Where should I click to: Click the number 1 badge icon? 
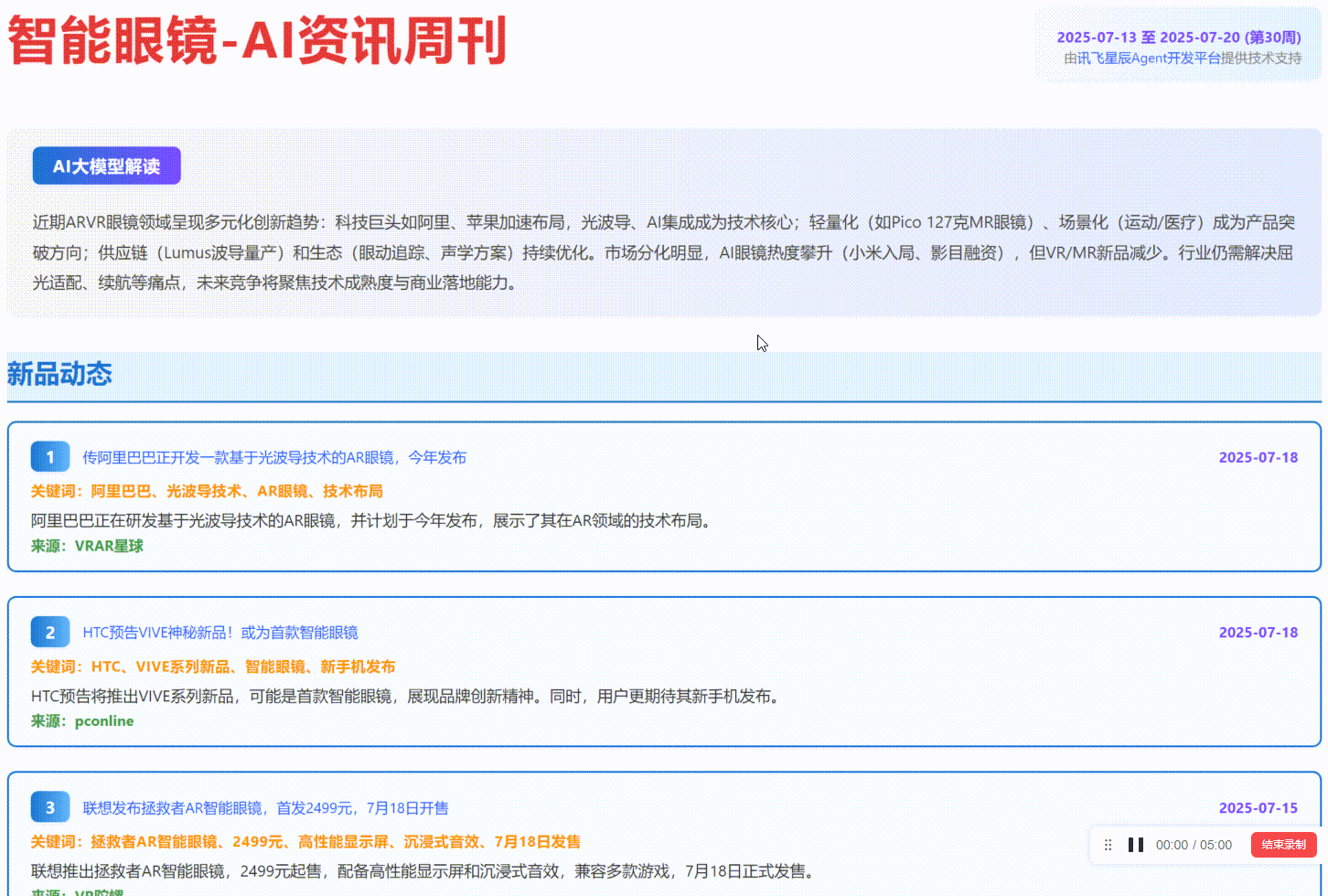tap(49, 457)
